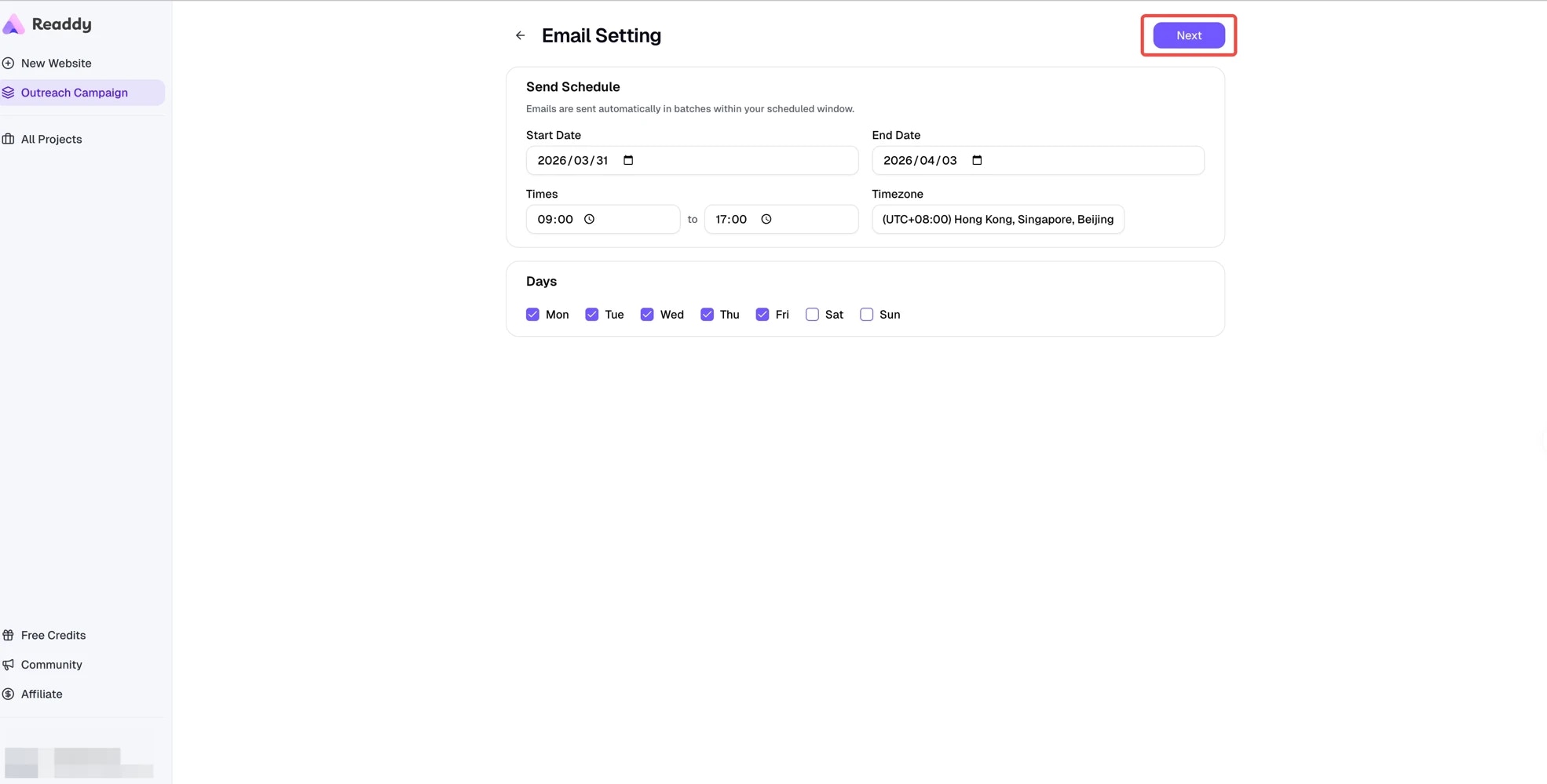Open the Community page link

51,664
